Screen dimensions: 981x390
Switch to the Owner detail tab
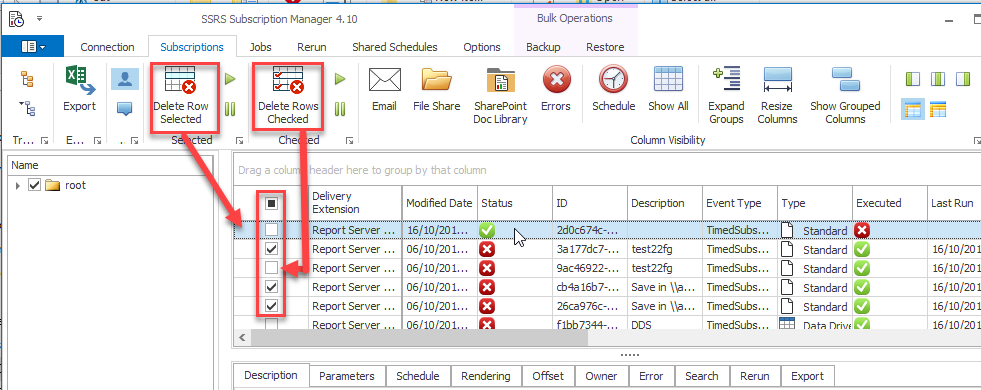pos(601,376)
